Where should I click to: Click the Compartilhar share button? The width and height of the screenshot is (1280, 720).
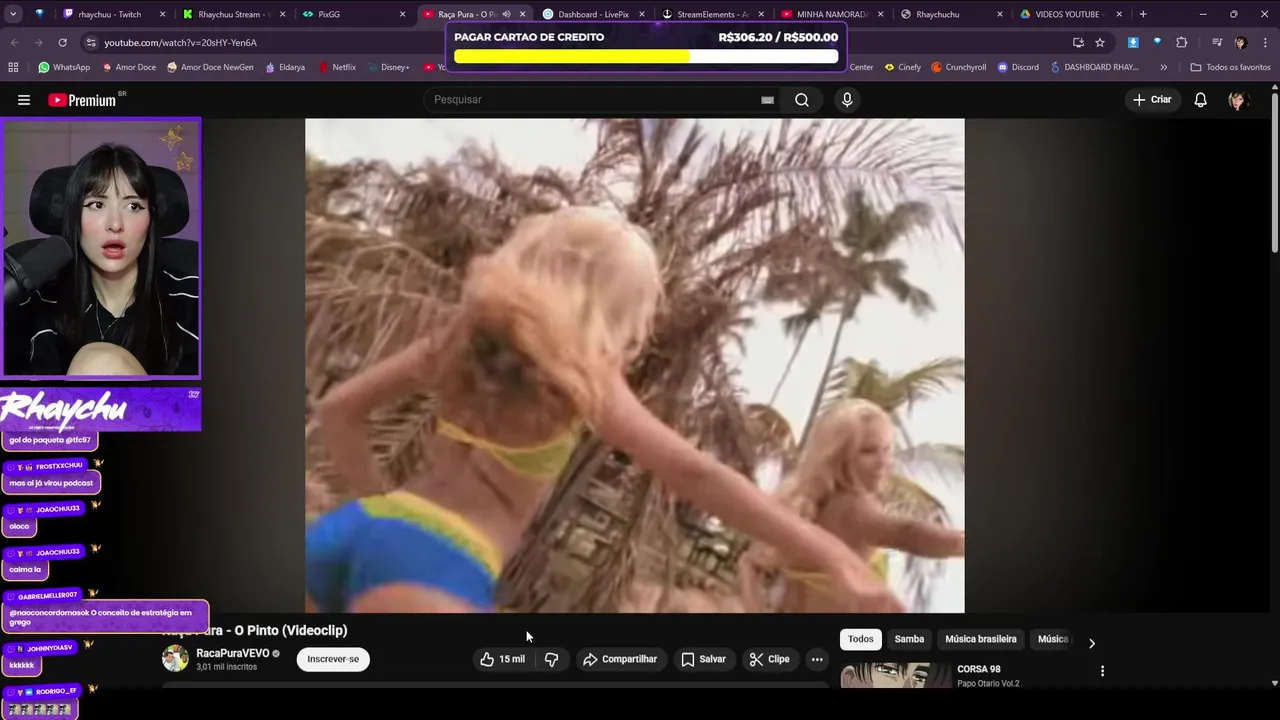coord(620,659)
